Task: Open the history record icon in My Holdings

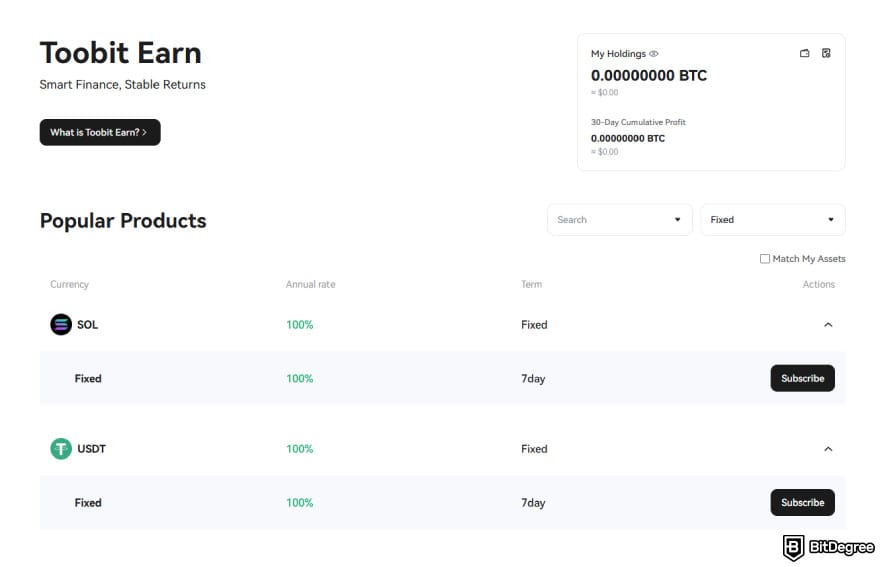Action: tap(826, 53)
